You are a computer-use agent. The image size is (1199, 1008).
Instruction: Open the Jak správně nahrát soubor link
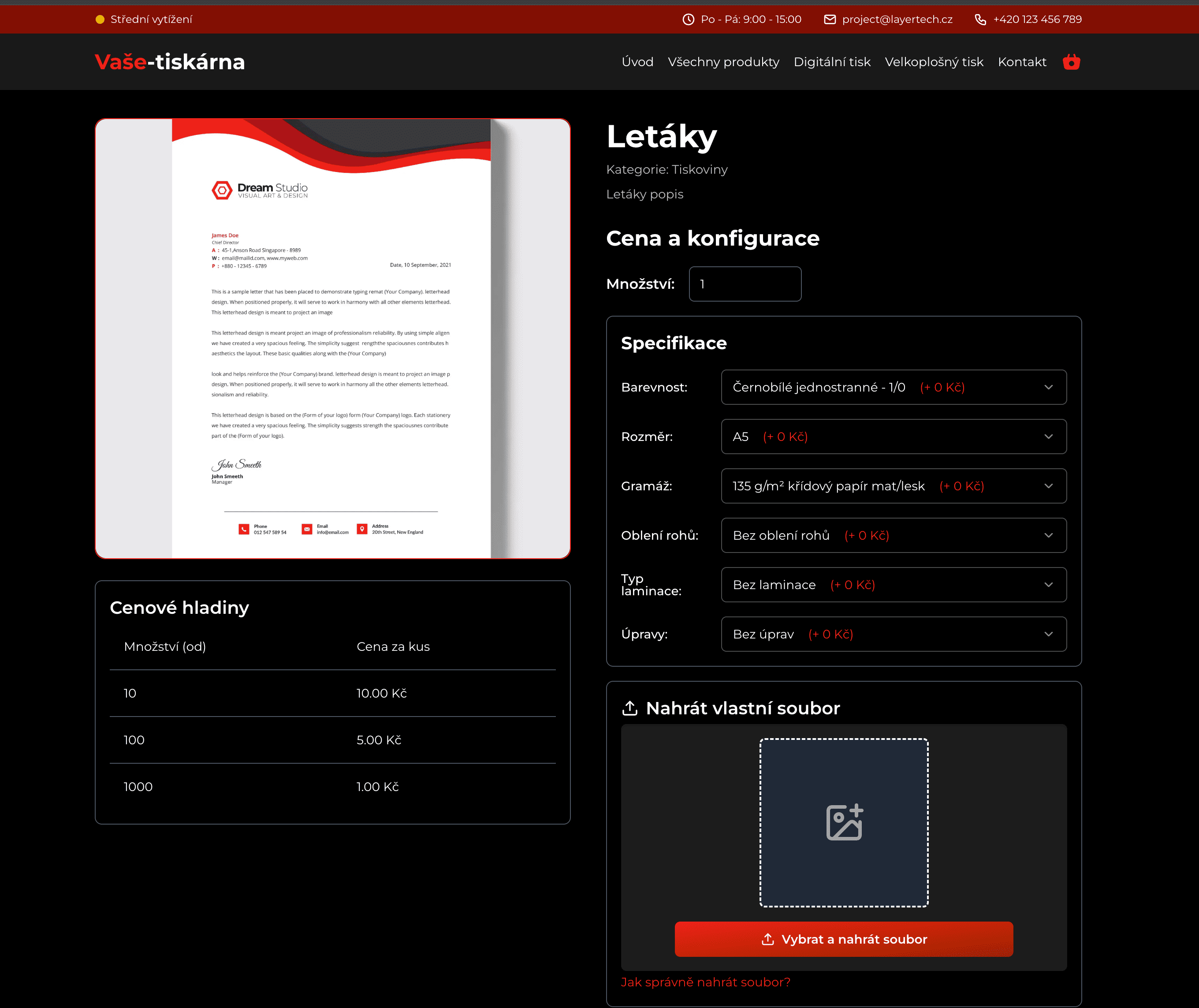[705, 982]
